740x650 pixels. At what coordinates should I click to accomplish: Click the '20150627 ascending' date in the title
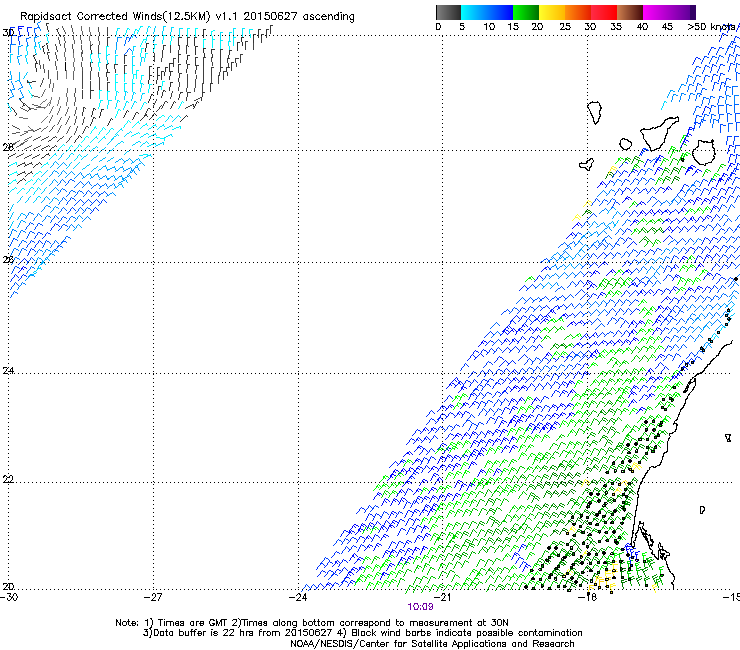[x=299, y=16]
